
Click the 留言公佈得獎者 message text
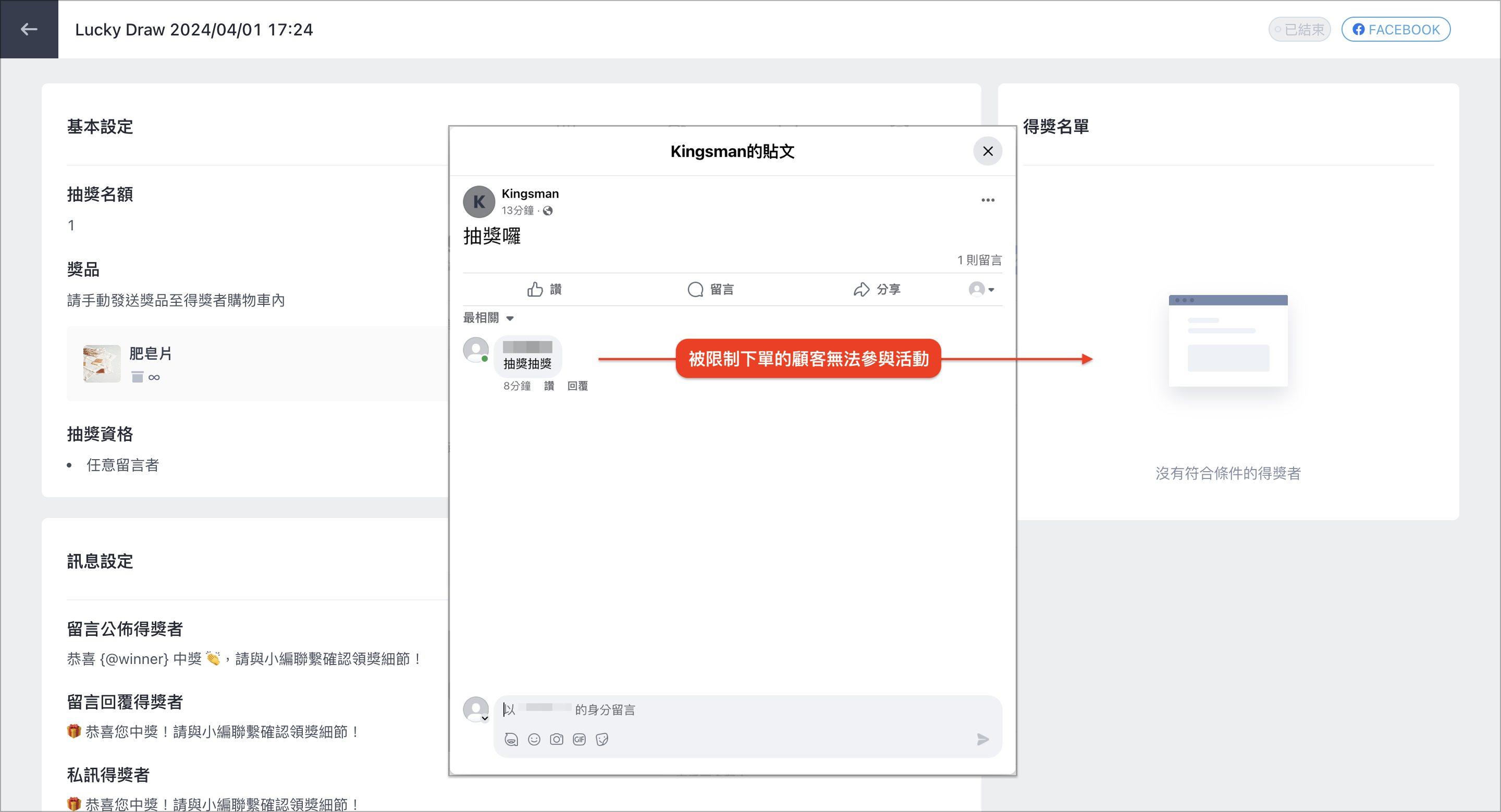[x=245, y=659]
